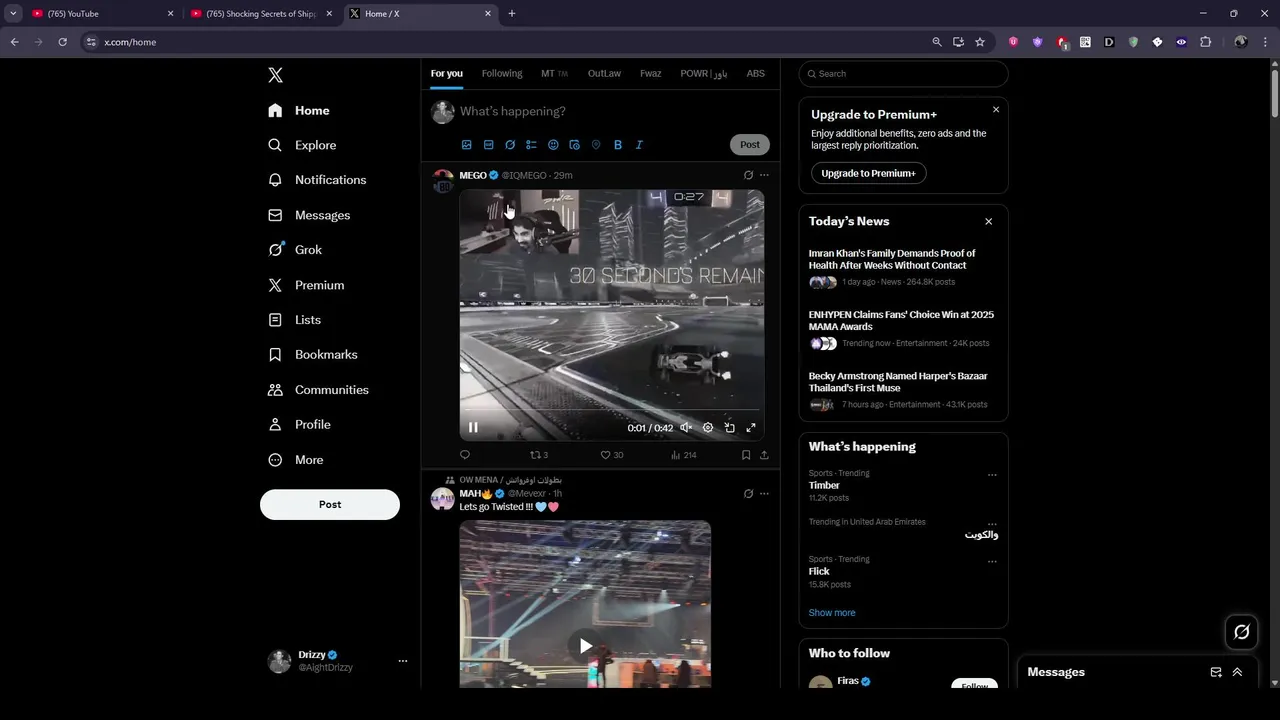Click the Grok enhance icon in composer
The width and height of the screenshot is (1280, 720).
tap(510, 145)
